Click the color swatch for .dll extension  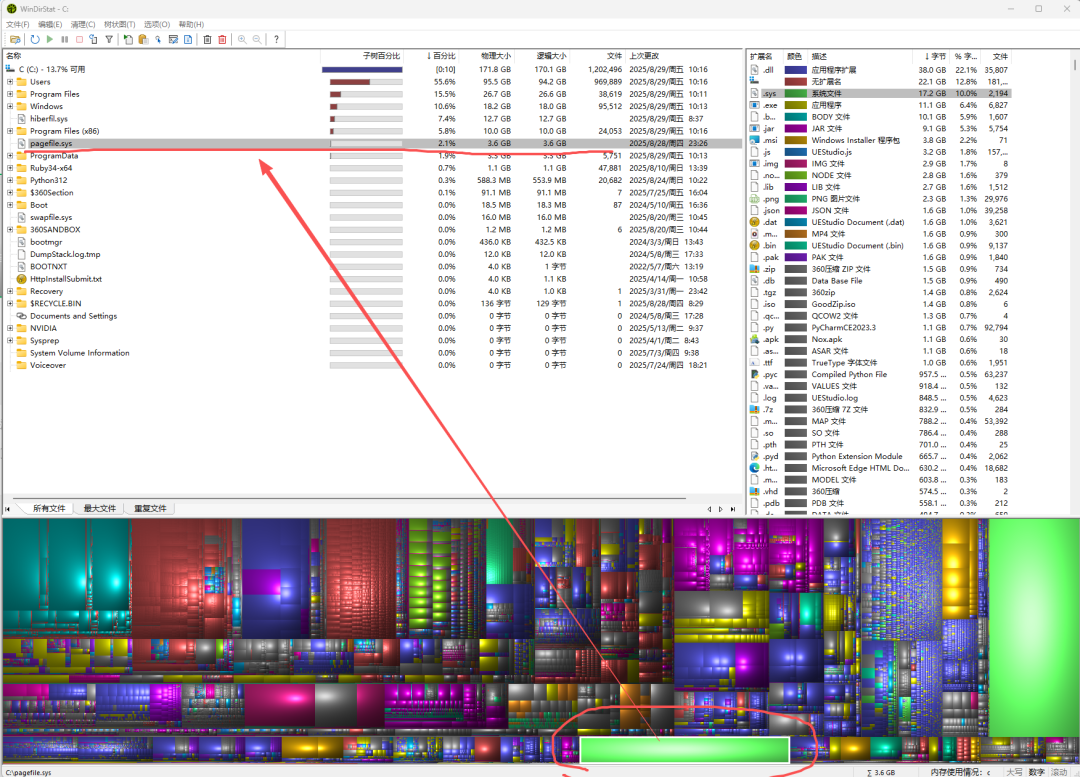point(796,70)
